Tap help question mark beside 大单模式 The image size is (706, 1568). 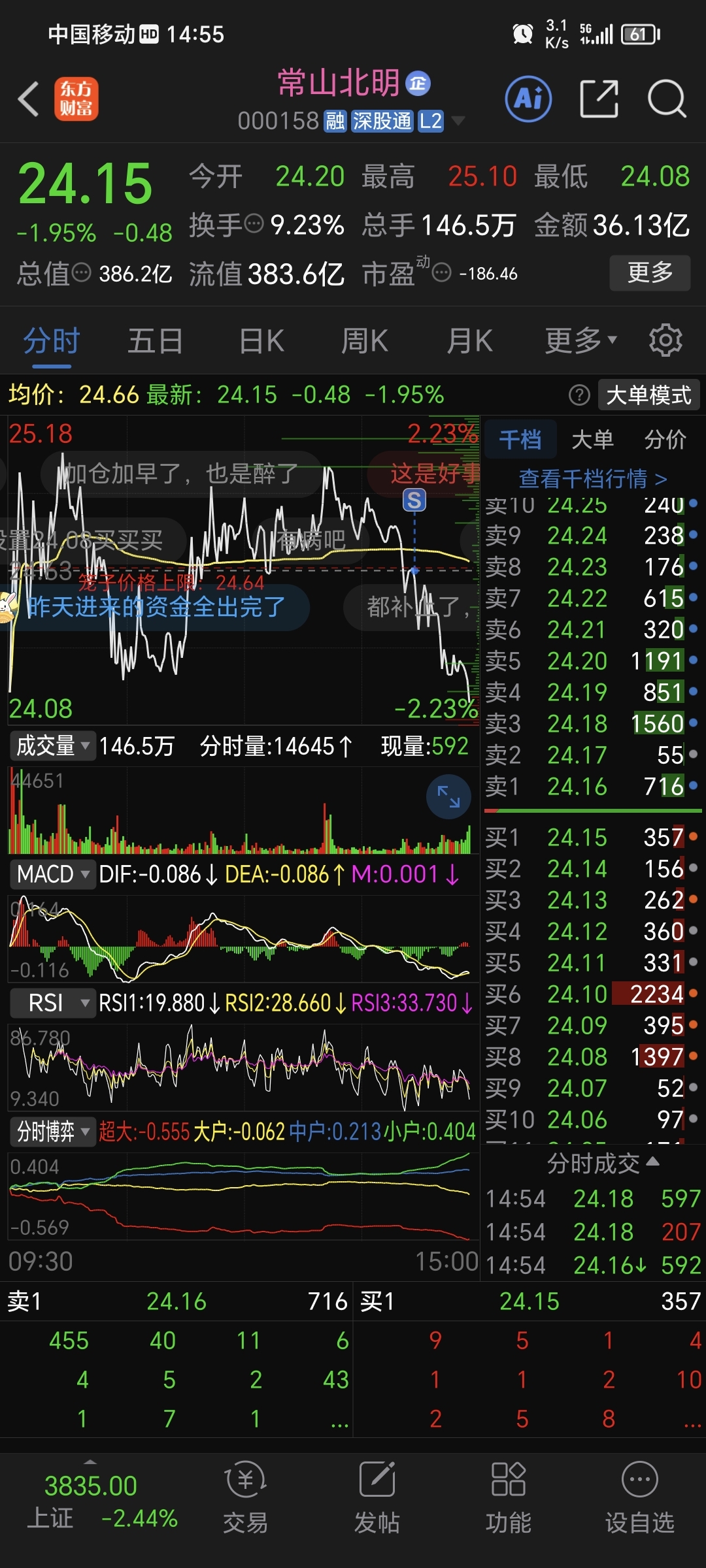coord(579,395)
